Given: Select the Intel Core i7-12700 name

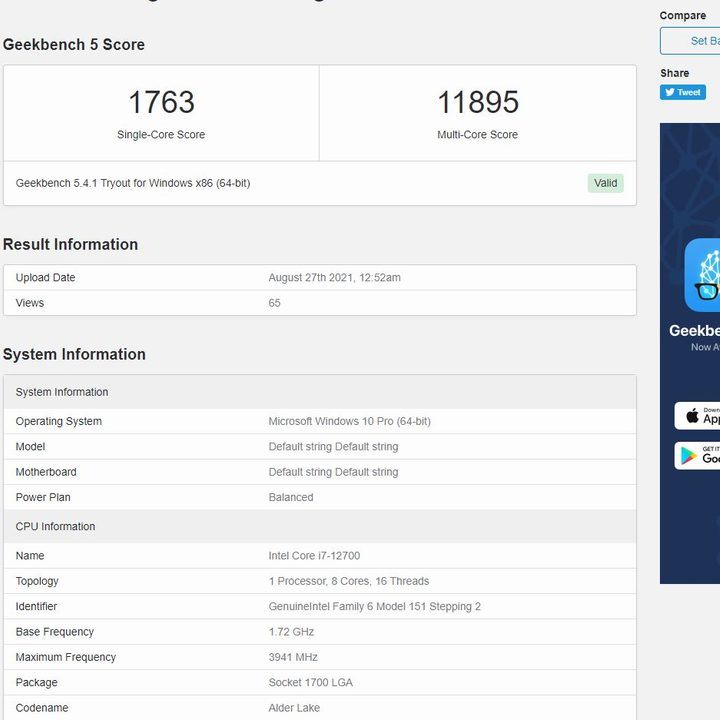Looking at the screenshot, I should click(314, 556).
